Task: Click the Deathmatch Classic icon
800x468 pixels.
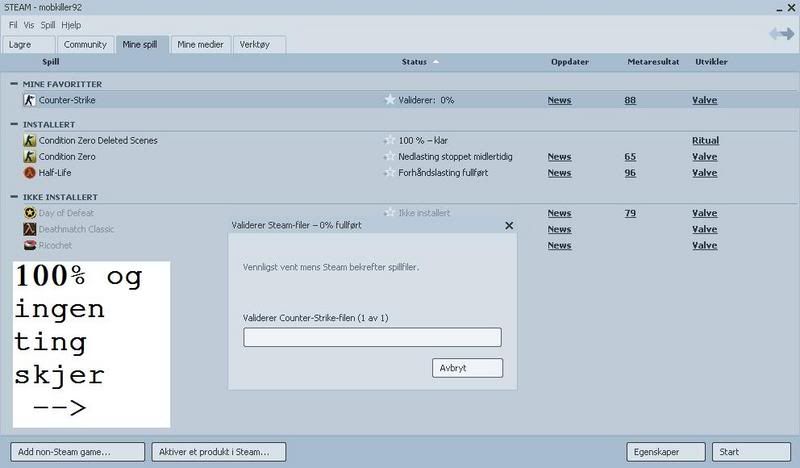Action: pyautogui.click(x=29, y=229)
